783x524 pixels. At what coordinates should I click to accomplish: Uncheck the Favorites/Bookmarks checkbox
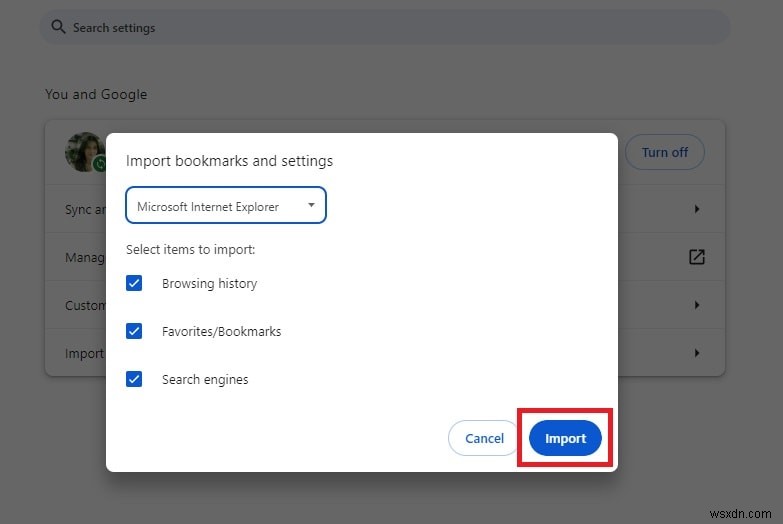pyautogui.click(x=134, y=331)
